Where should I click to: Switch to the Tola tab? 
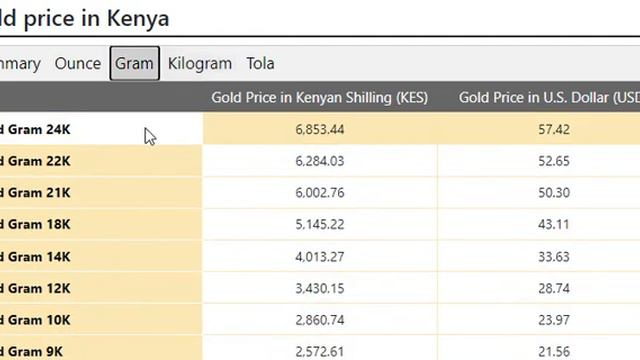click(x=260, y=64)
